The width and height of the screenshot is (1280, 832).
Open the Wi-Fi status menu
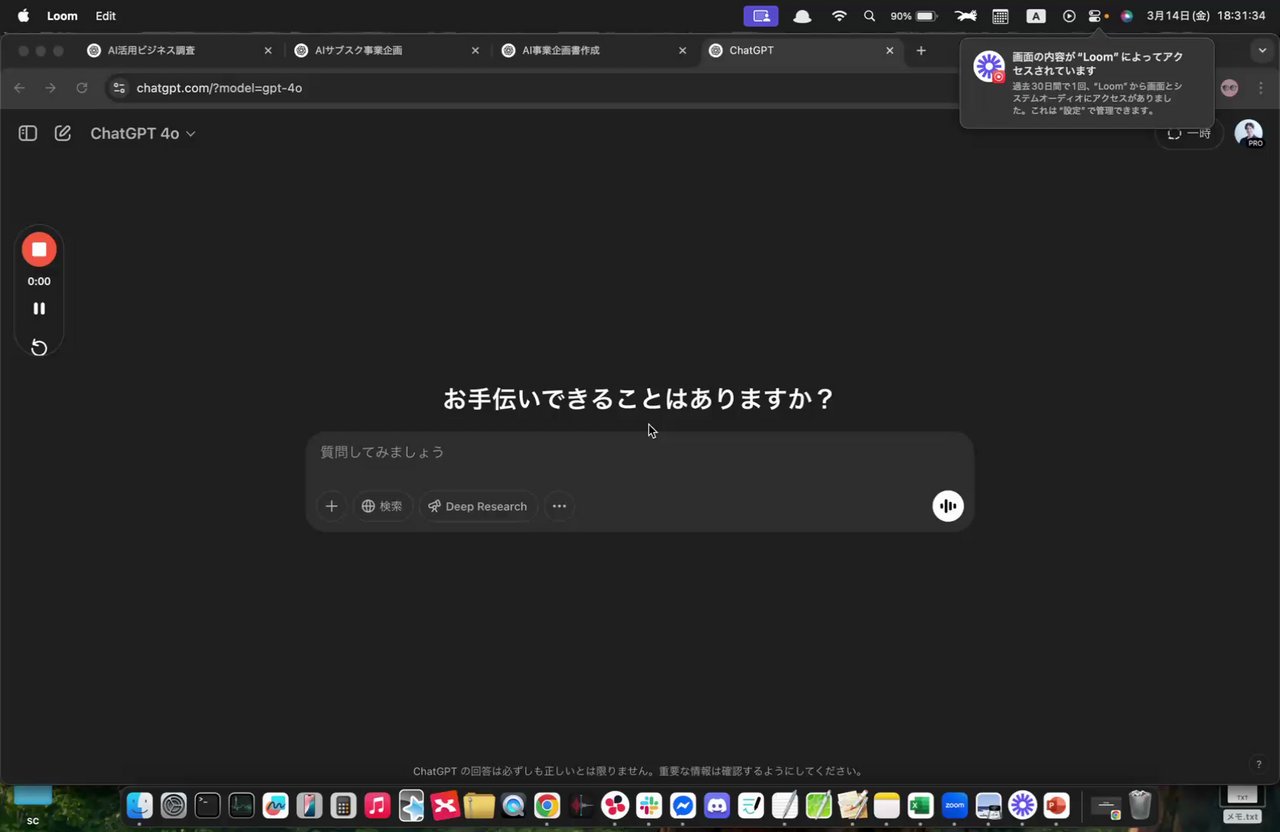[x=839, y=16]
